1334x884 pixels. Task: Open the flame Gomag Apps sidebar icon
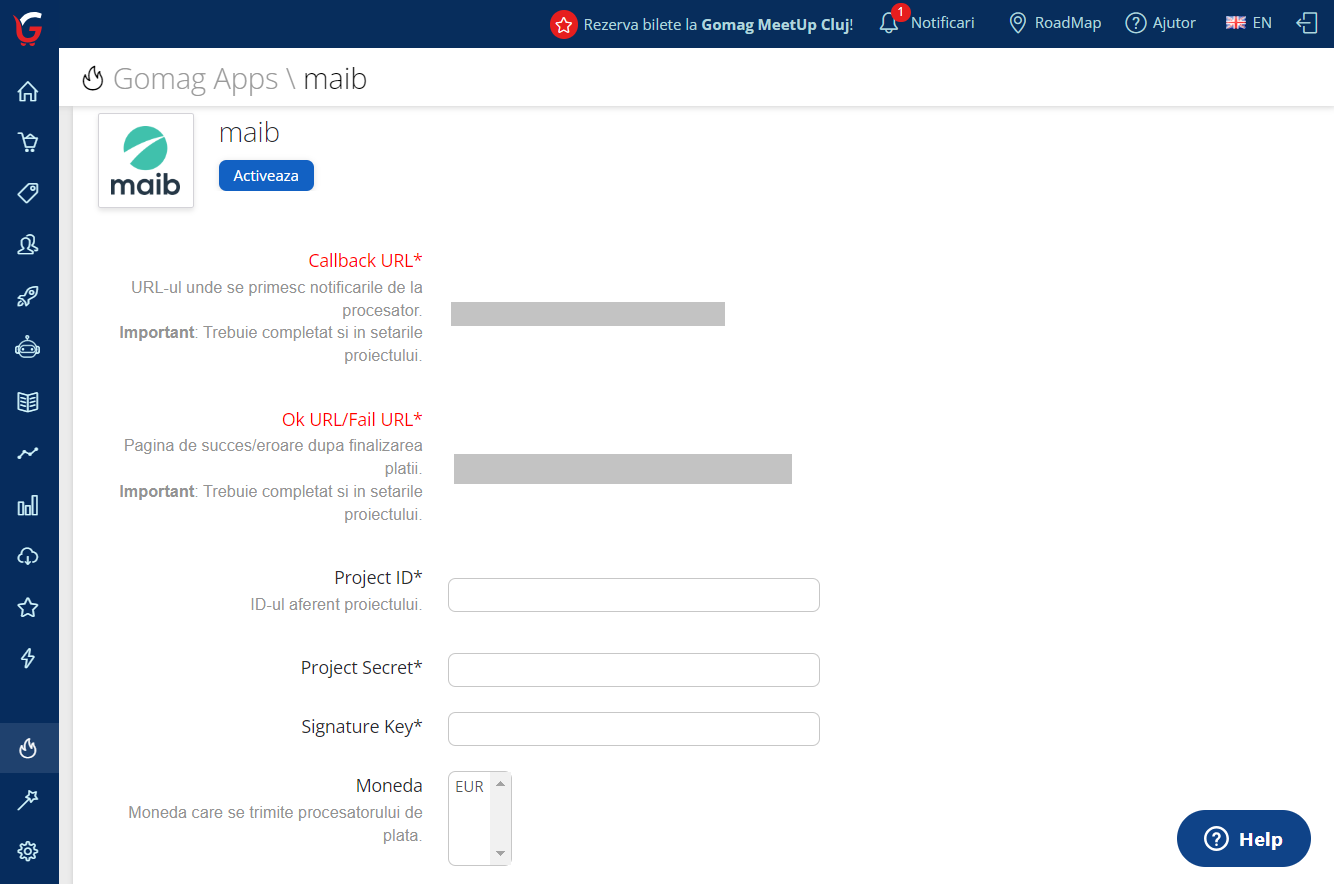click(28, 748)
